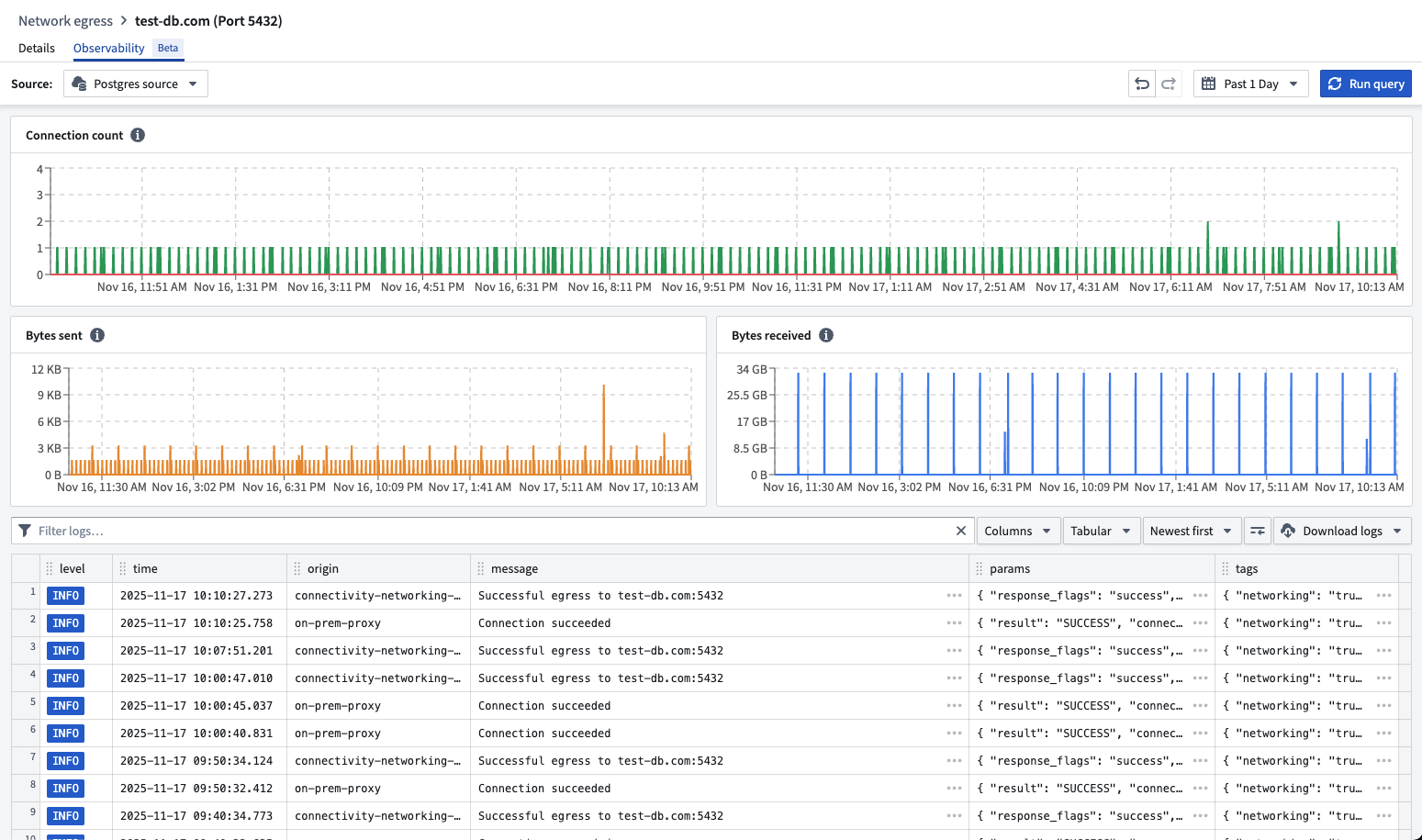Open the Tabular view format dropdown

[1101, 531]
